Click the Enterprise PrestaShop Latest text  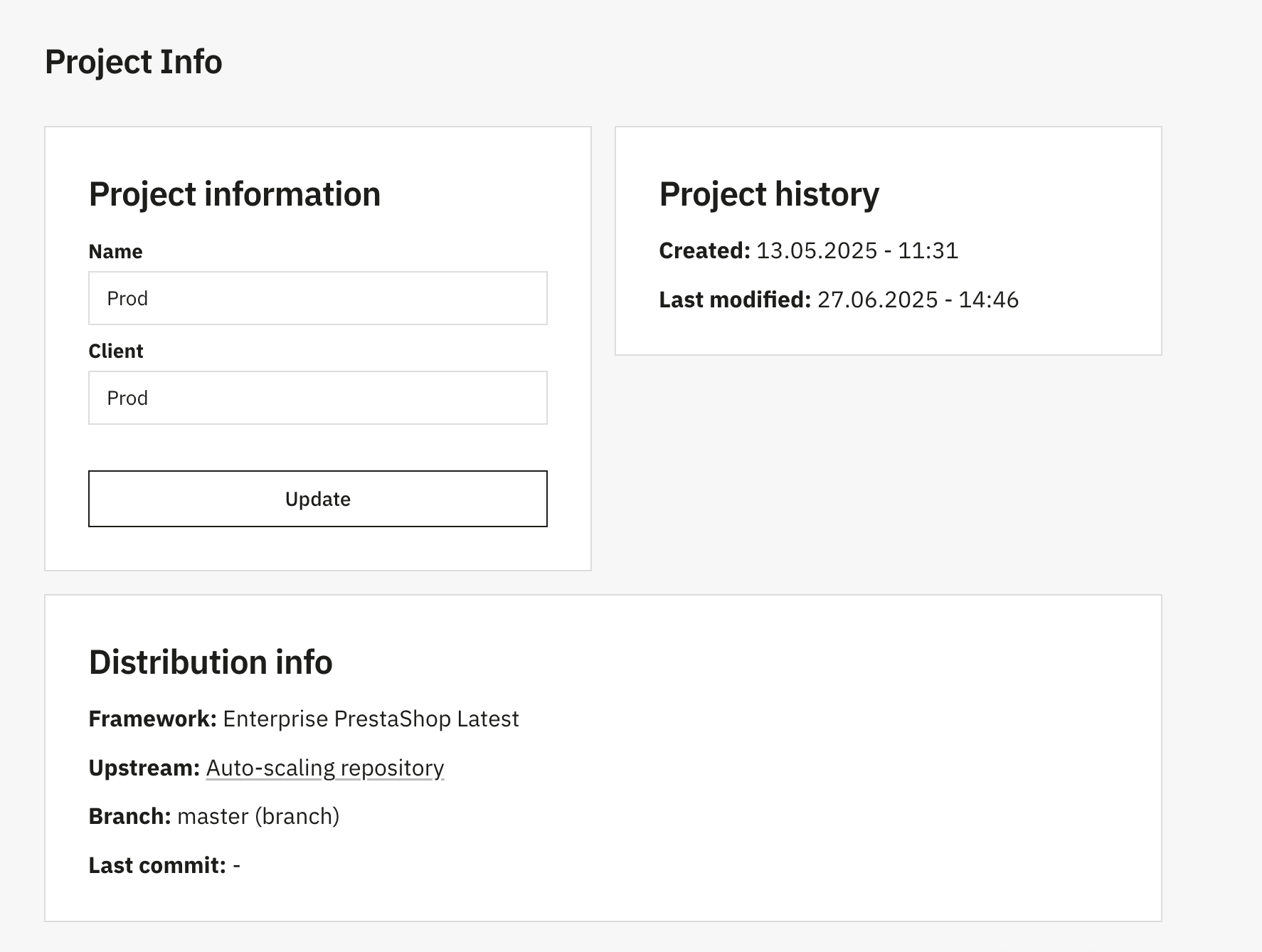point(371,719)
